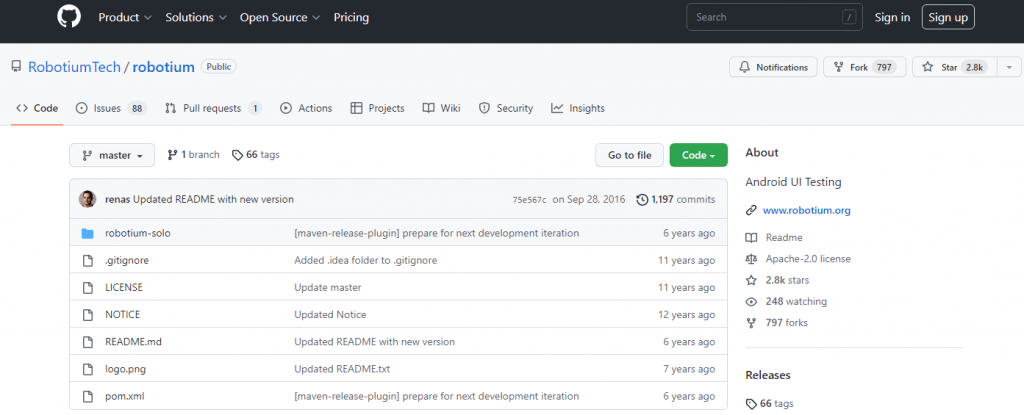Click the fork icon next to 797 forks
The height and width of the screenshot is (415, 1024).
[x=751, y=323]
